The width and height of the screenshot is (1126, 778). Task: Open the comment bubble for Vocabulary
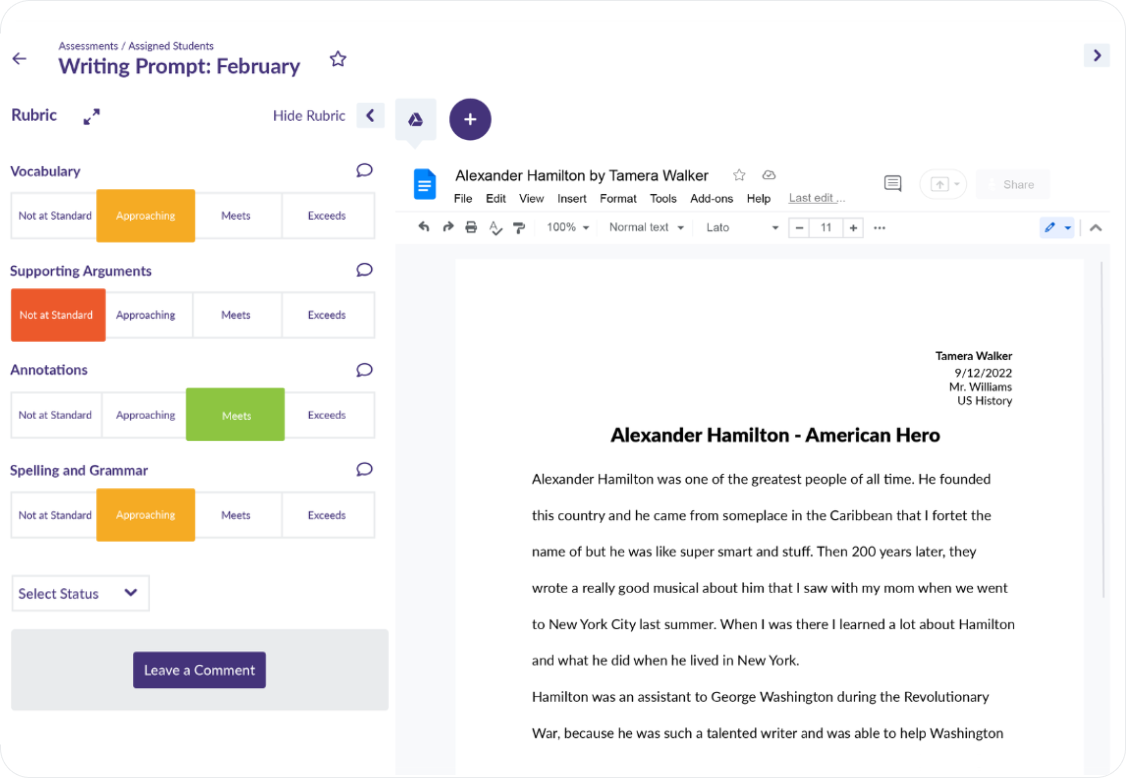pos(364,171)
